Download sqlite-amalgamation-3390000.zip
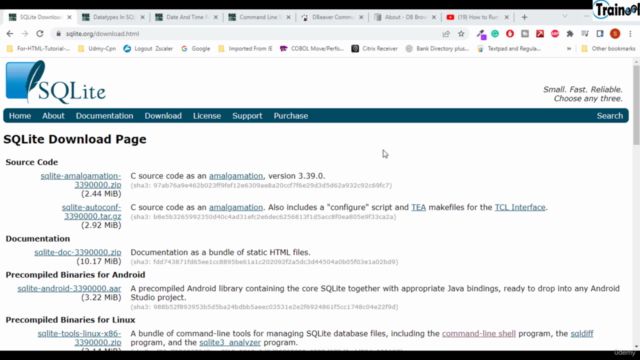The image size is (640, 360). (x=81, y=180)
